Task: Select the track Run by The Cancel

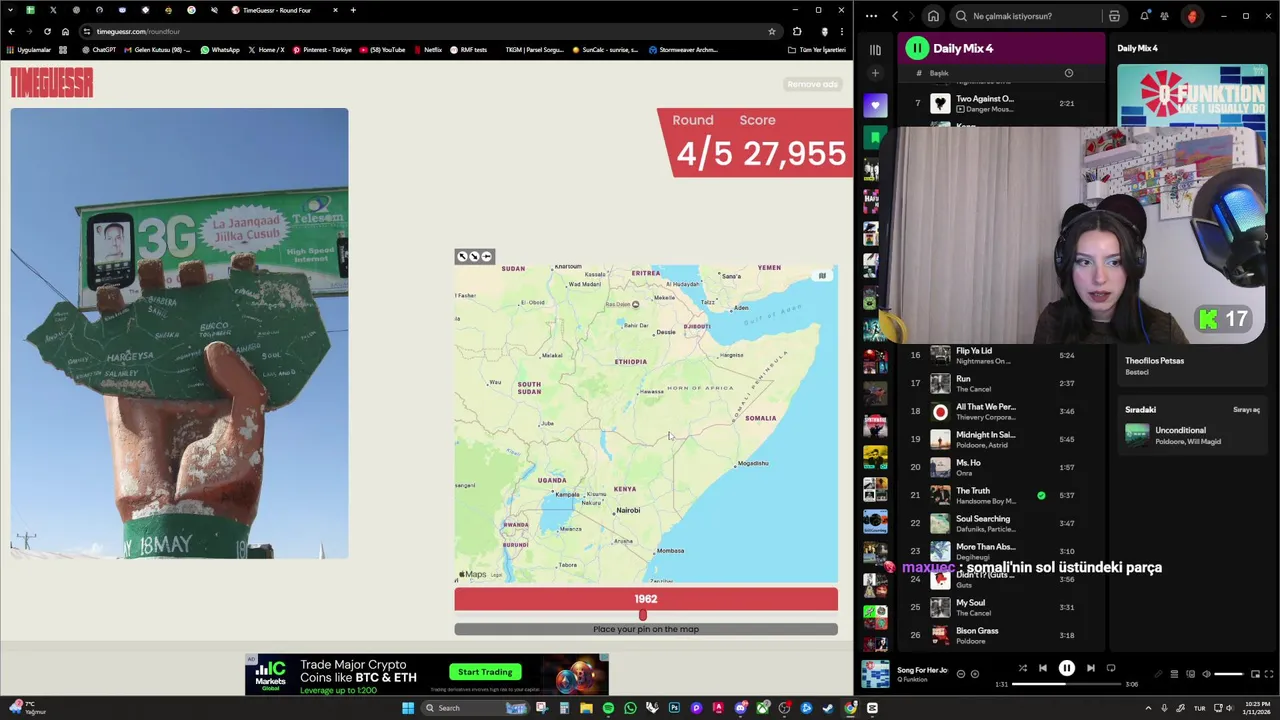Action: point(1000,383)
